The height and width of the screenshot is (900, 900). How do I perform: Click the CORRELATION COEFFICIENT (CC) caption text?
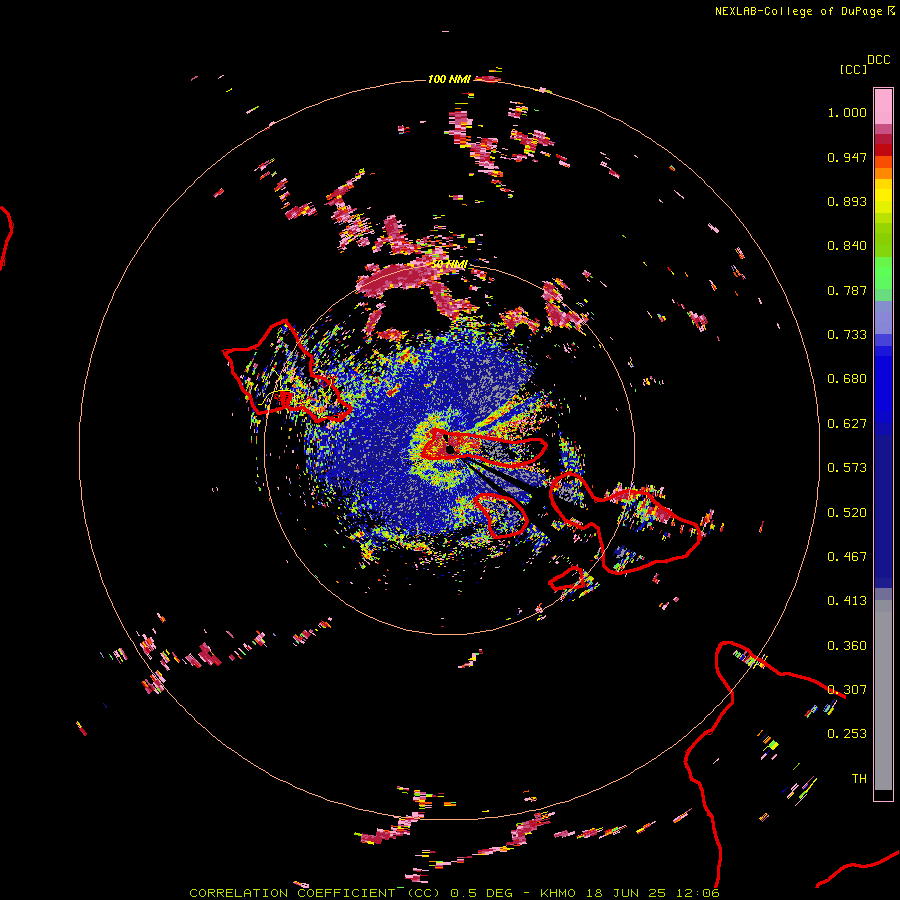pos(314,893)
